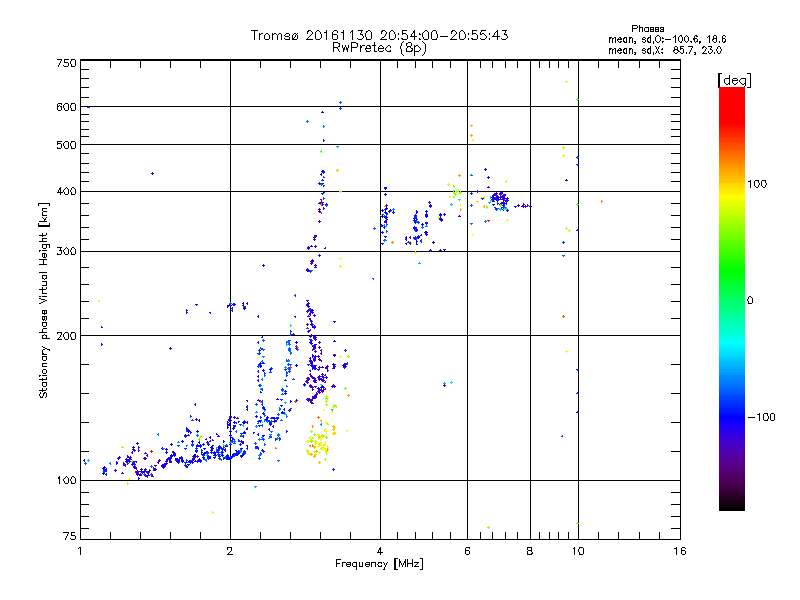Click the frequency axis tick label "4"

pos(380,551)
